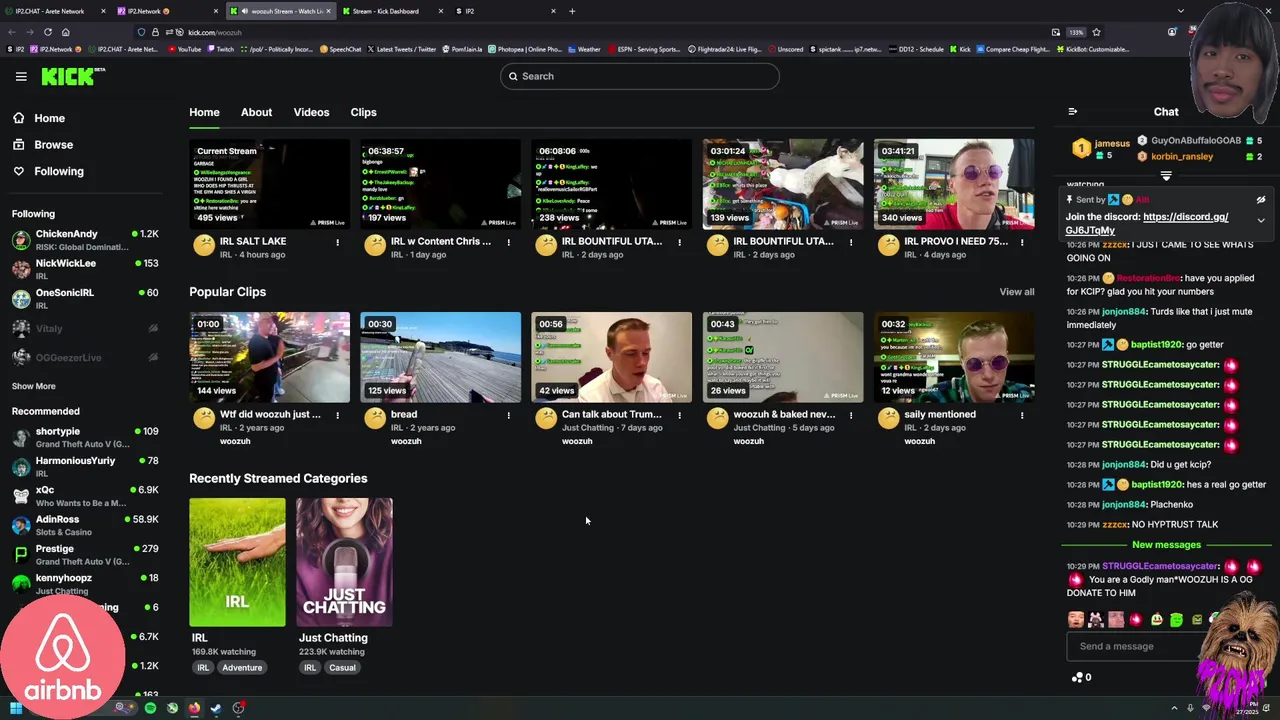Click the Following heart icon in sidebar
This screenshot has width=1280, height=720.
19,171
